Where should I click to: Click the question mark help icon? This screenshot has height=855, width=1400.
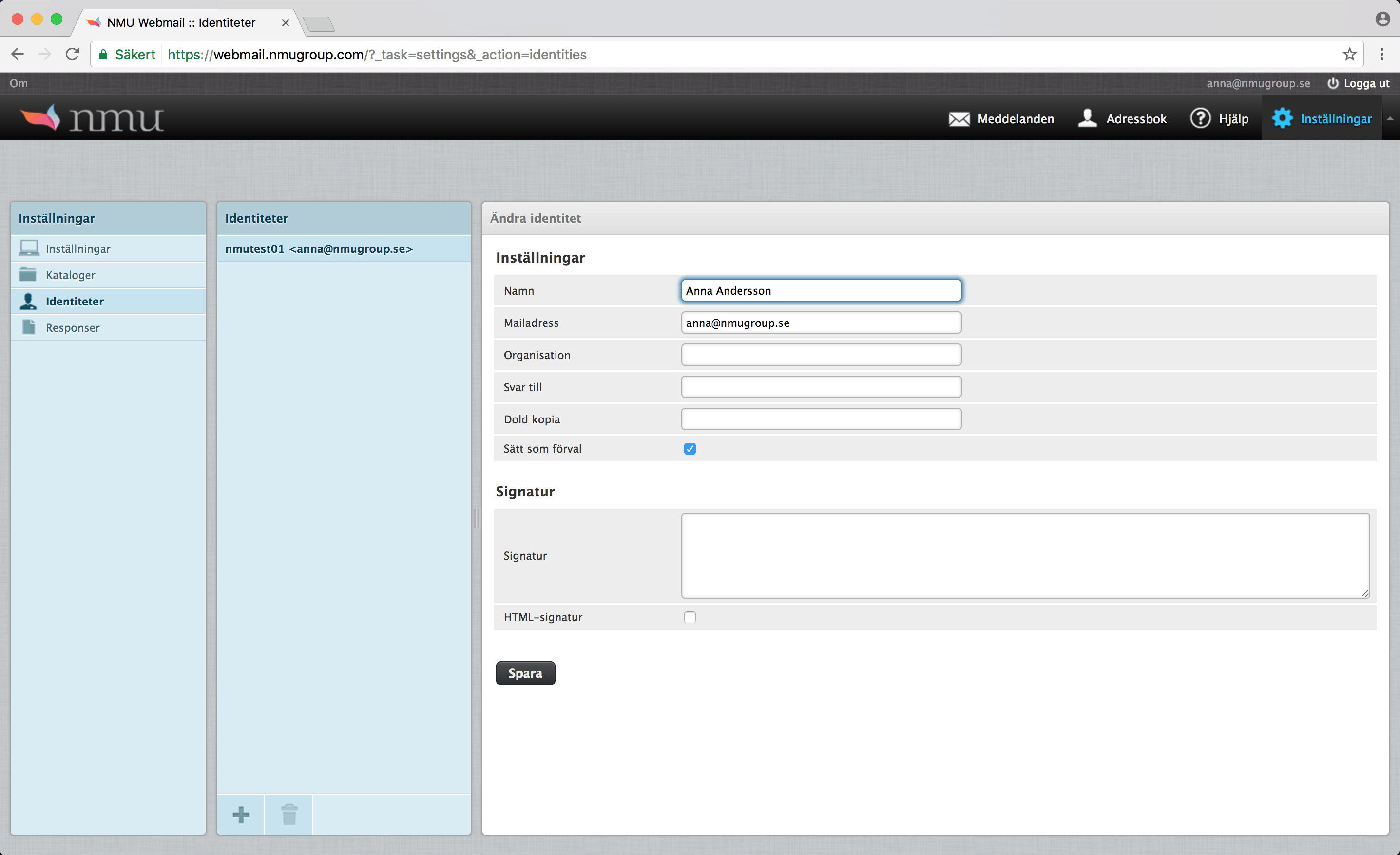[x=1200, y=118]
